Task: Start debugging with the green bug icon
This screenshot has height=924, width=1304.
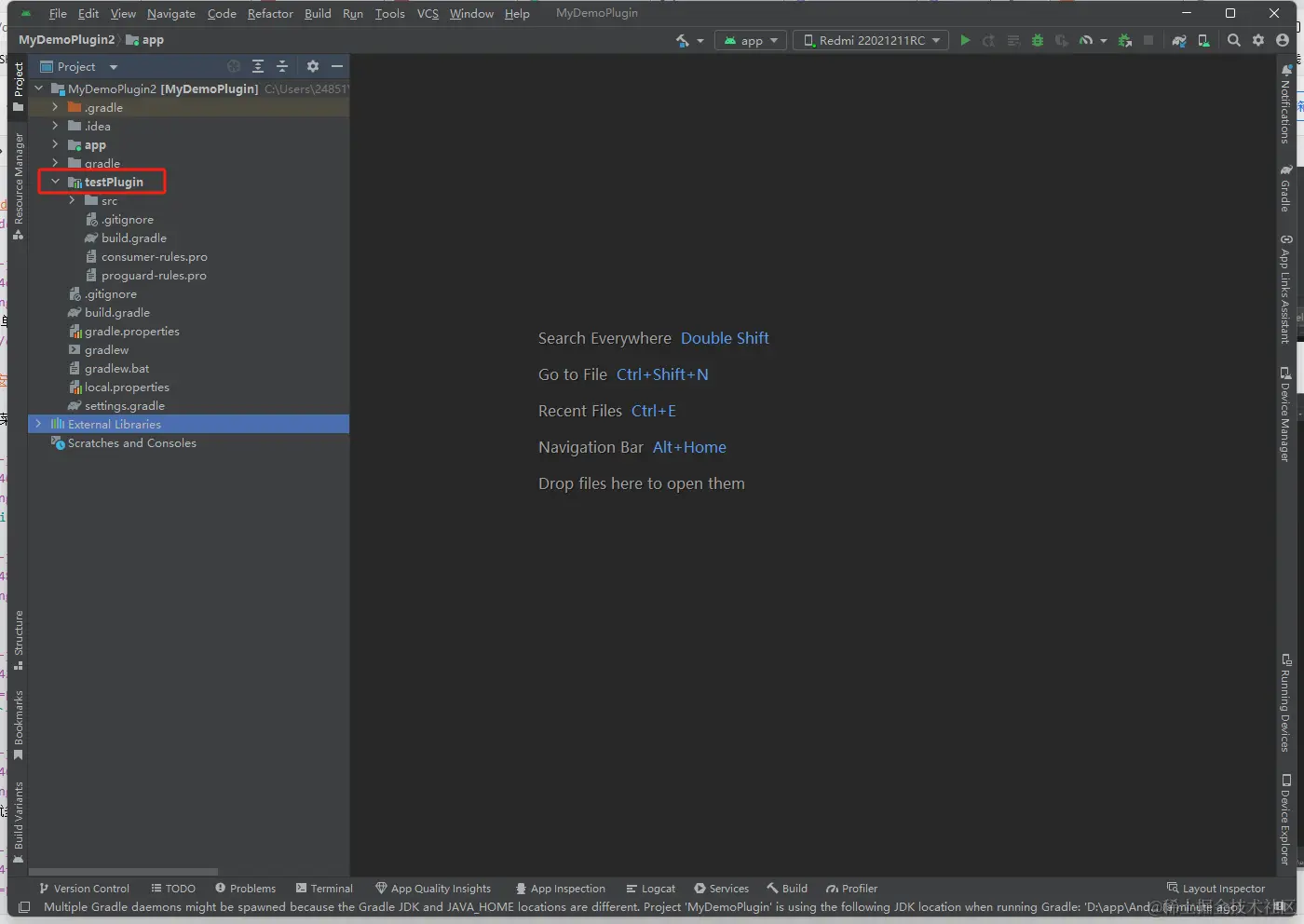Action: click(1037, 40)
